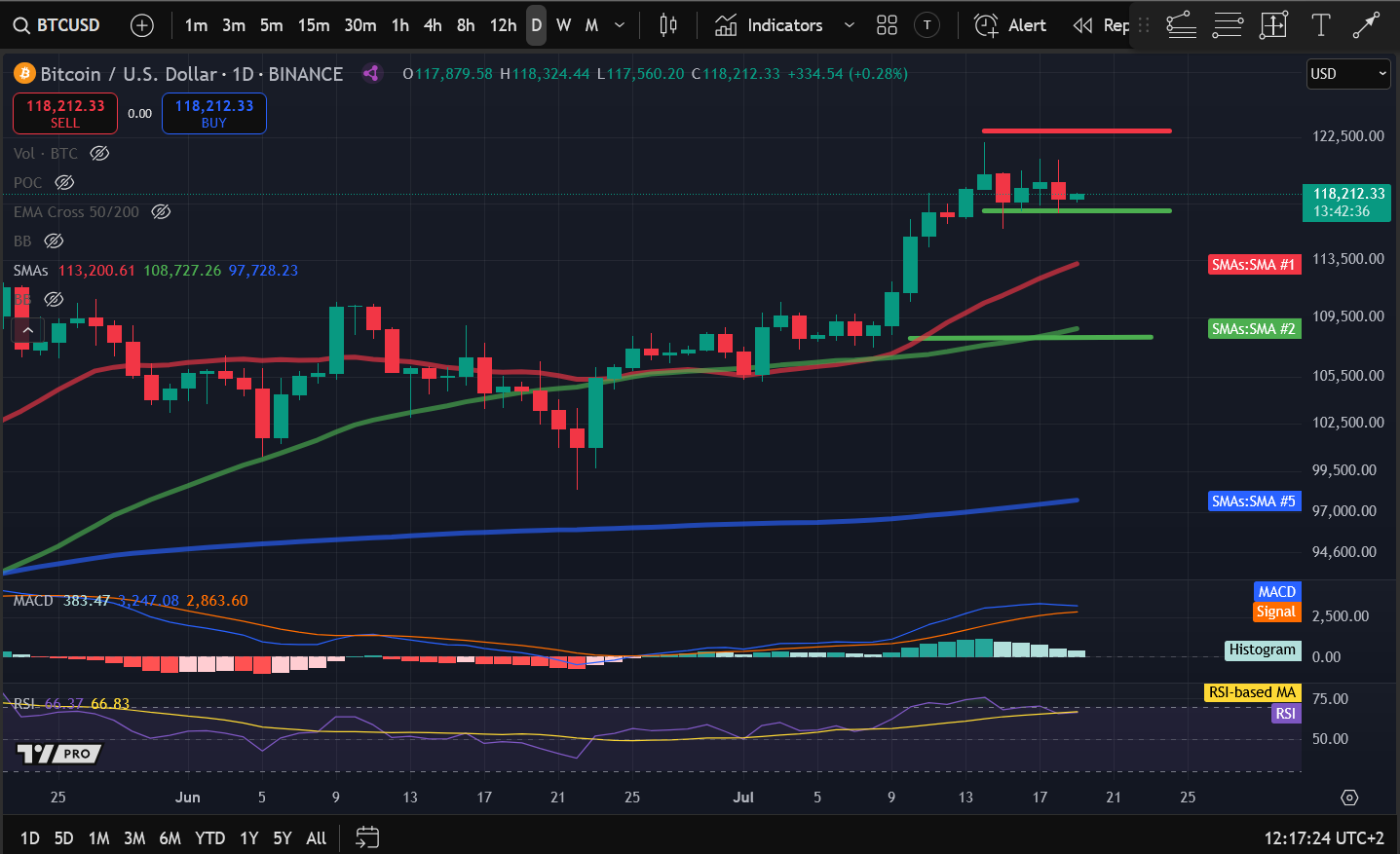Open the USD currency dropdown
The height and width of the screenshot is (854, 1400).
(x=1348, y=74)
